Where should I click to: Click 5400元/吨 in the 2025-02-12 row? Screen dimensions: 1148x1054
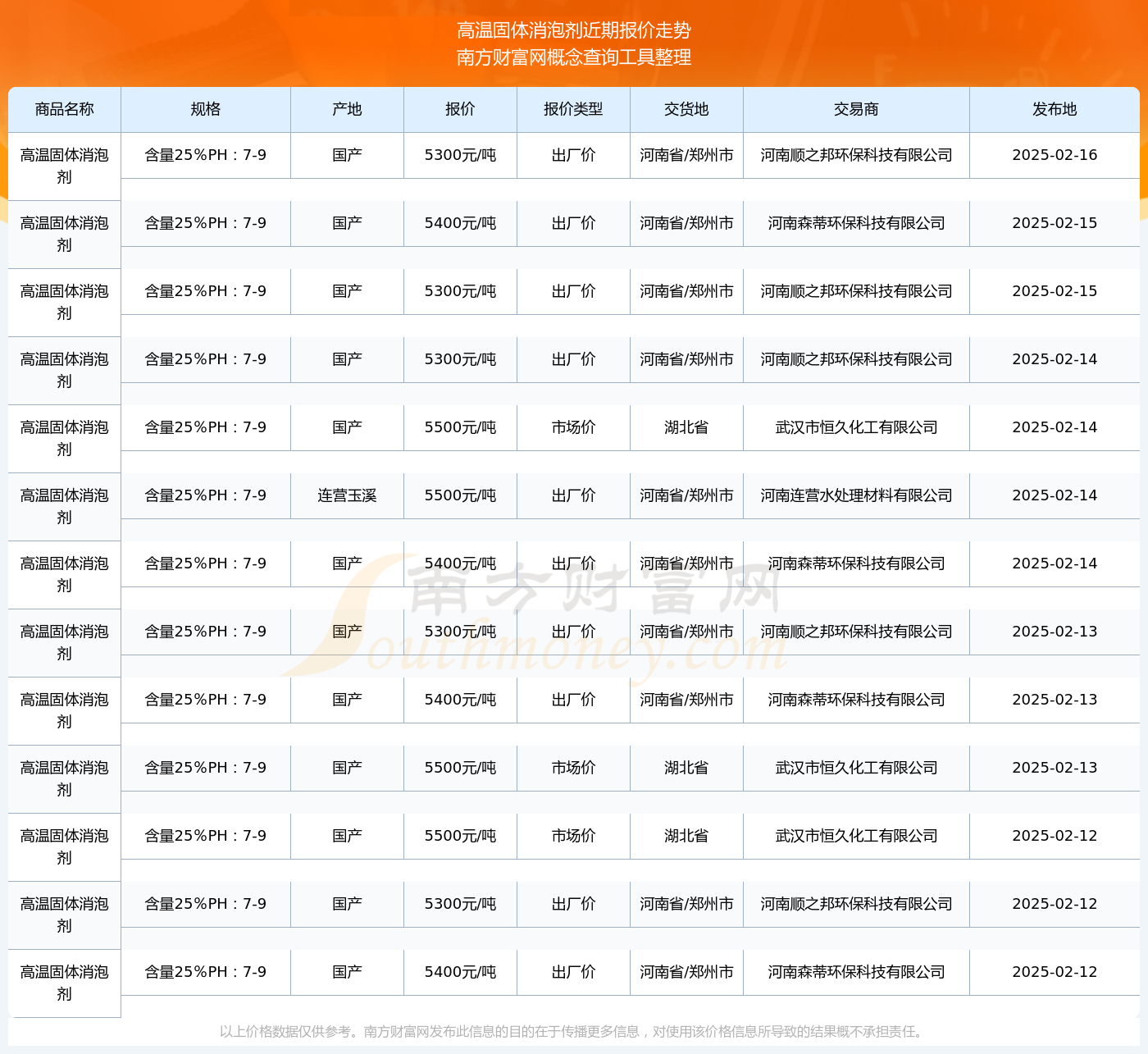pos(460,972)
